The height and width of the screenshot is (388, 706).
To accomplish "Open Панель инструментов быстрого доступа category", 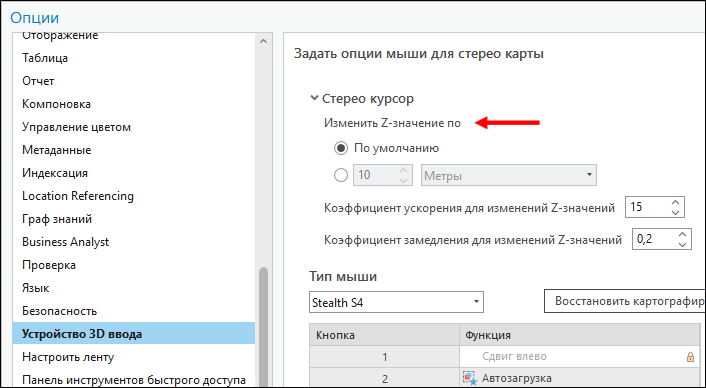I will pos(134,380).
